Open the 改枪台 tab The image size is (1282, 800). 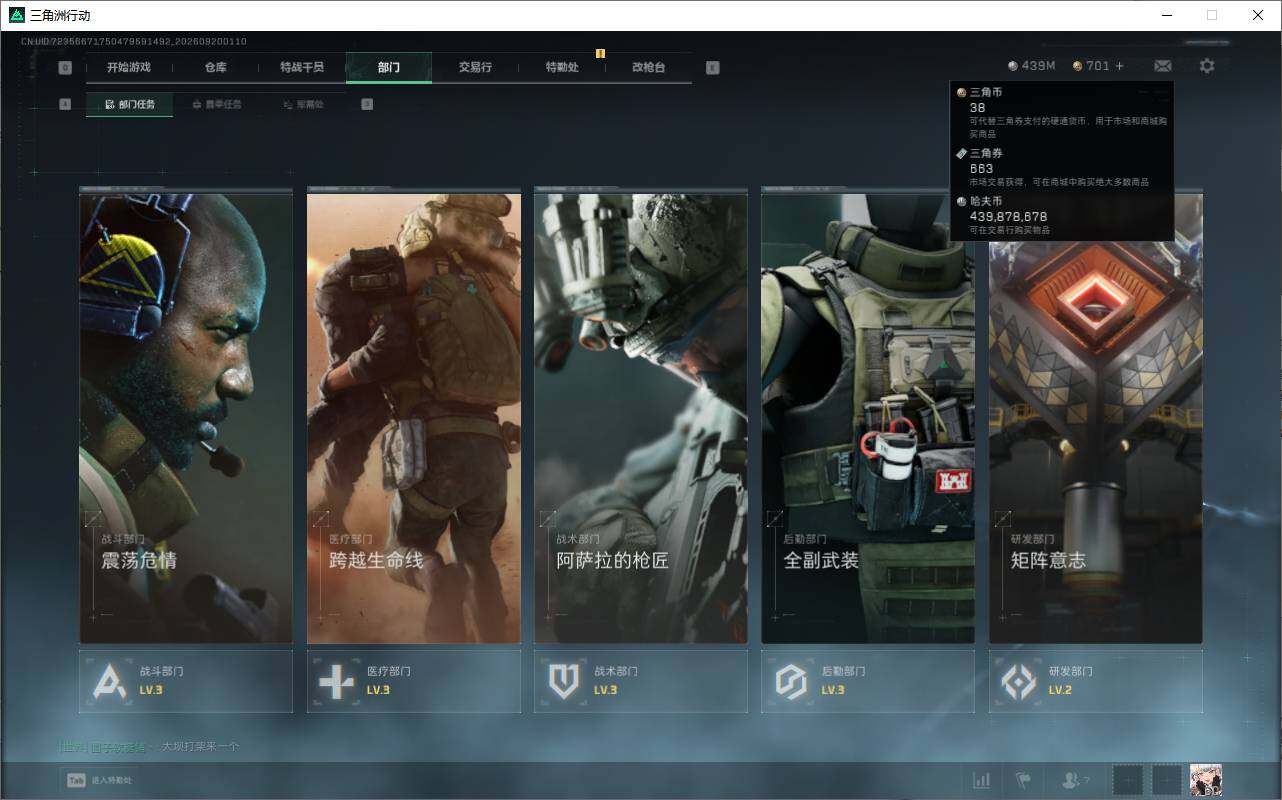point(648,67)
